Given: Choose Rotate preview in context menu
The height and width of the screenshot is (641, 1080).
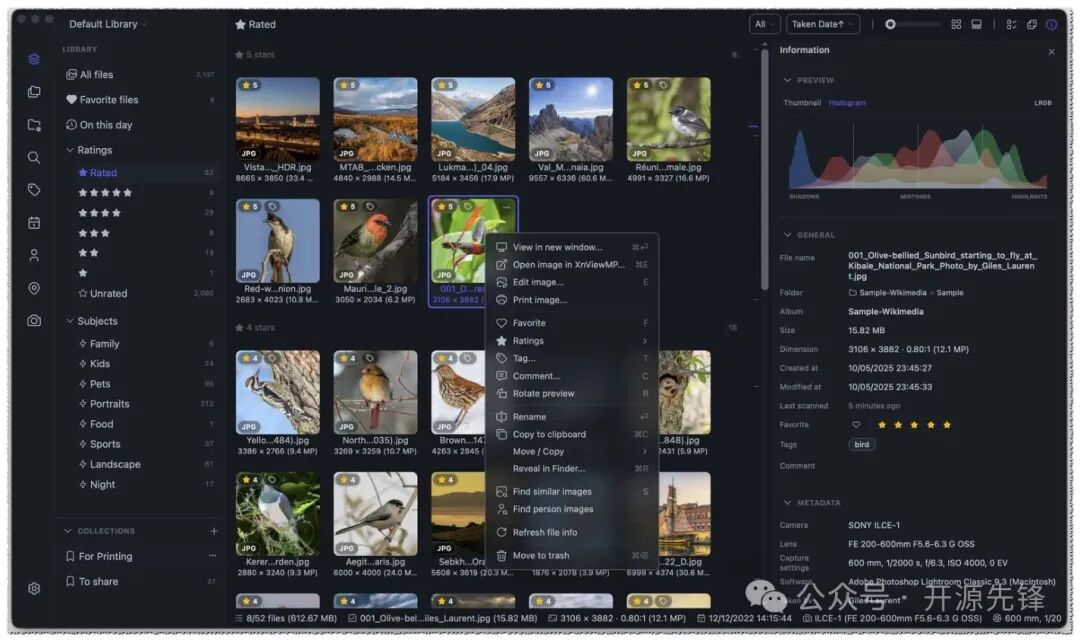Looking at the screenshot, I should (x=572, y=394).
